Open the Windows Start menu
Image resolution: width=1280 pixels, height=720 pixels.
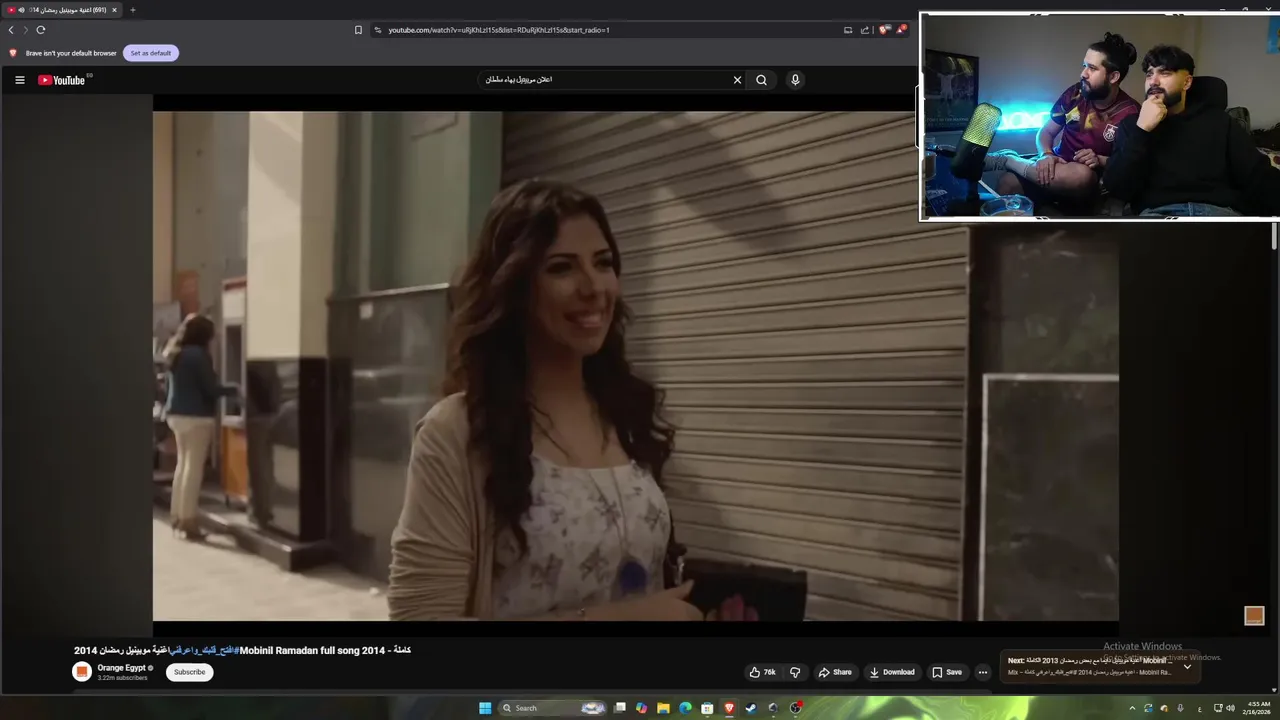[x=486, y=708]
